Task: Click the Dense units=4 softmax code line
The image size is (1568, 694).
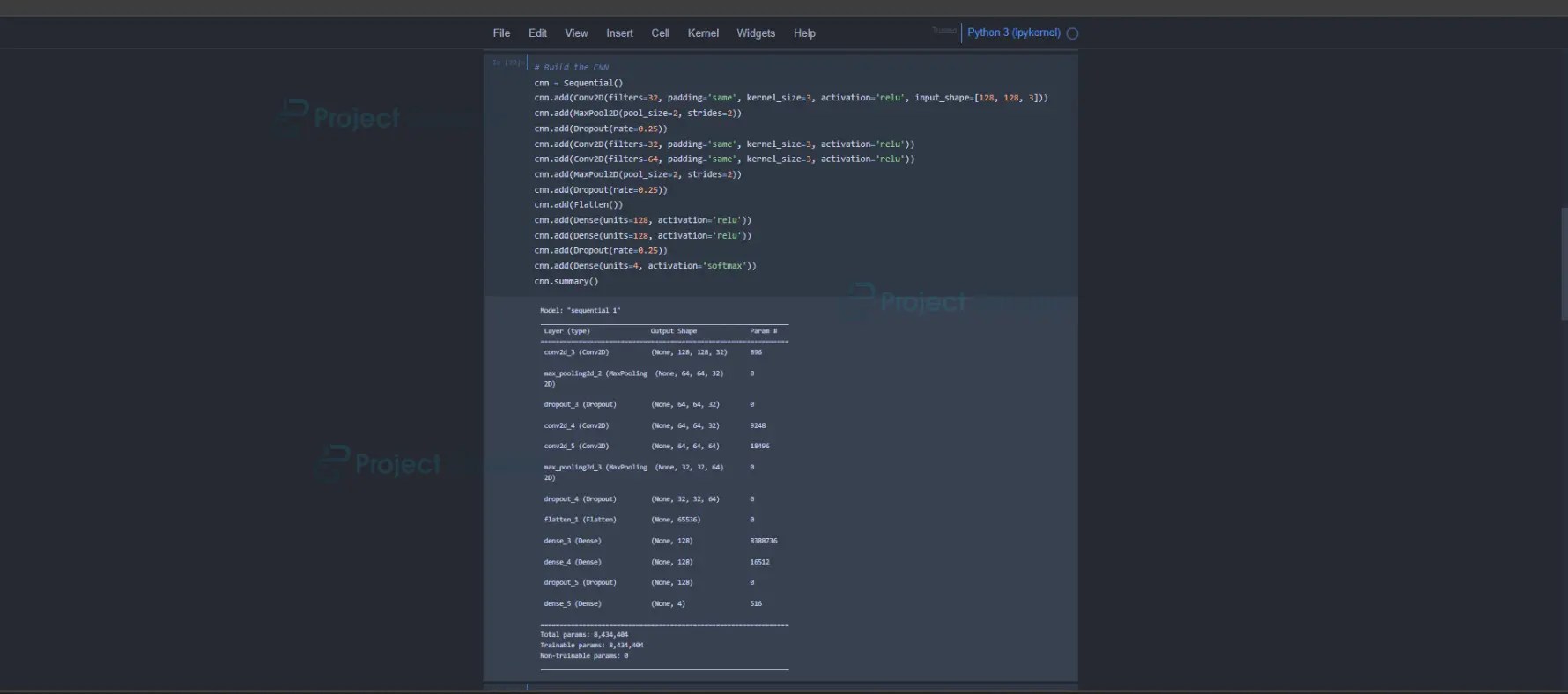Action: [645, 266]
